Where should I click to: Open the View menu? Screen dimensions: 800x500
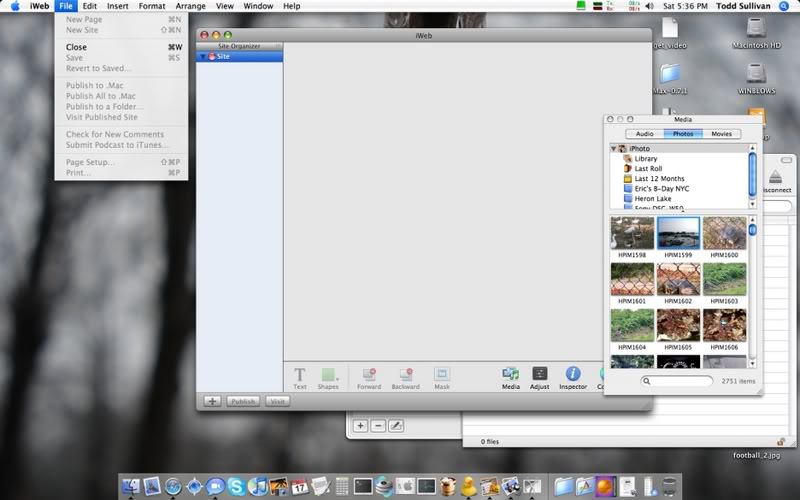coord(224,6)
